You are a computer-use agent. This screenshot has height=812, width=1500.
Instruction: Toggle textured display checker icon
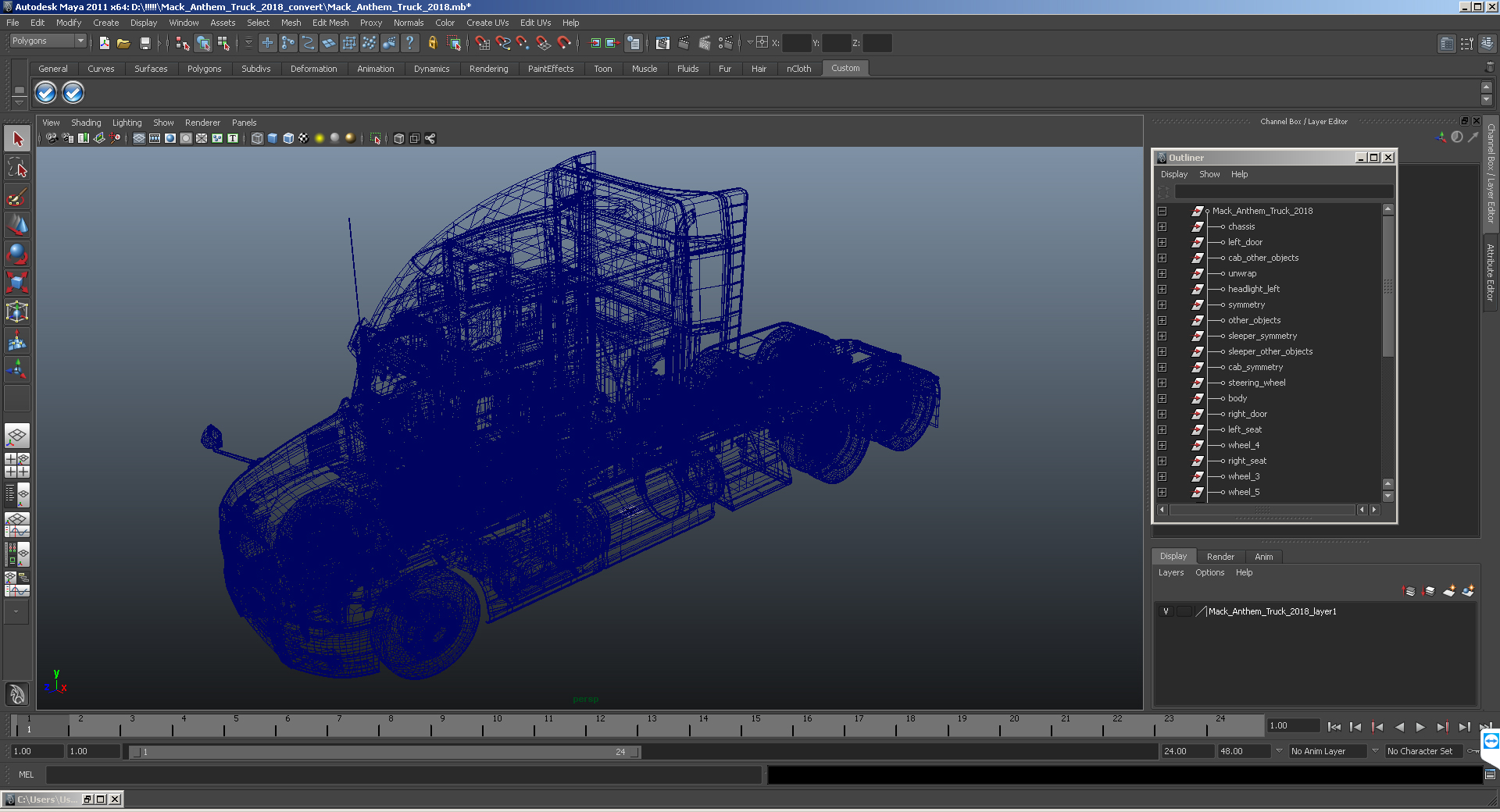coord(304,138)
